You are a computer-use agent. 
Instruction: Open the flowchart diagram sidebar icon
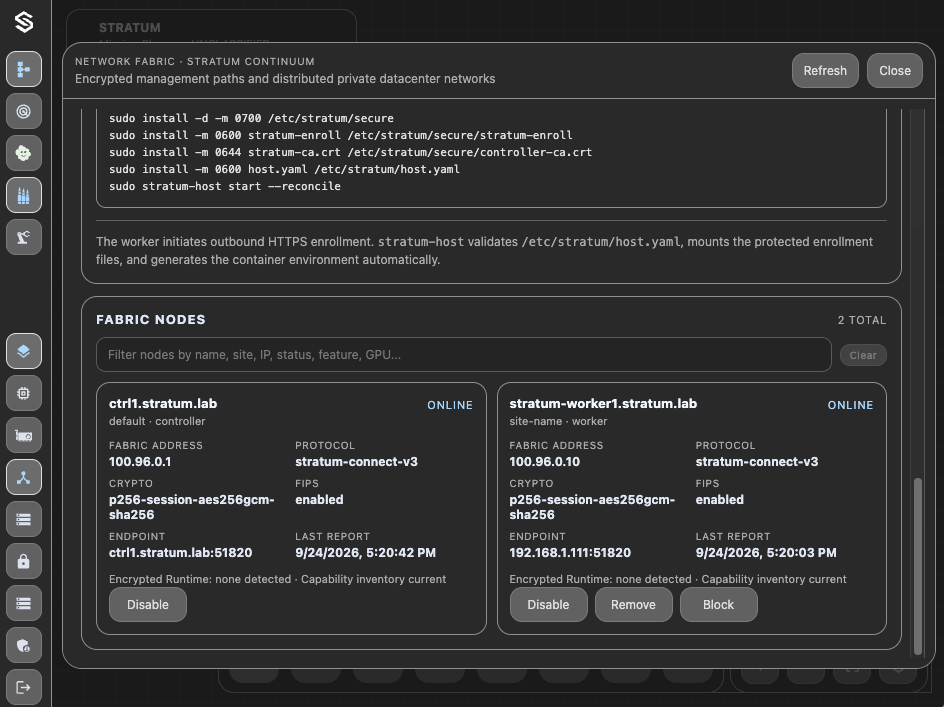pyautogui.click(x=24, y=69)
